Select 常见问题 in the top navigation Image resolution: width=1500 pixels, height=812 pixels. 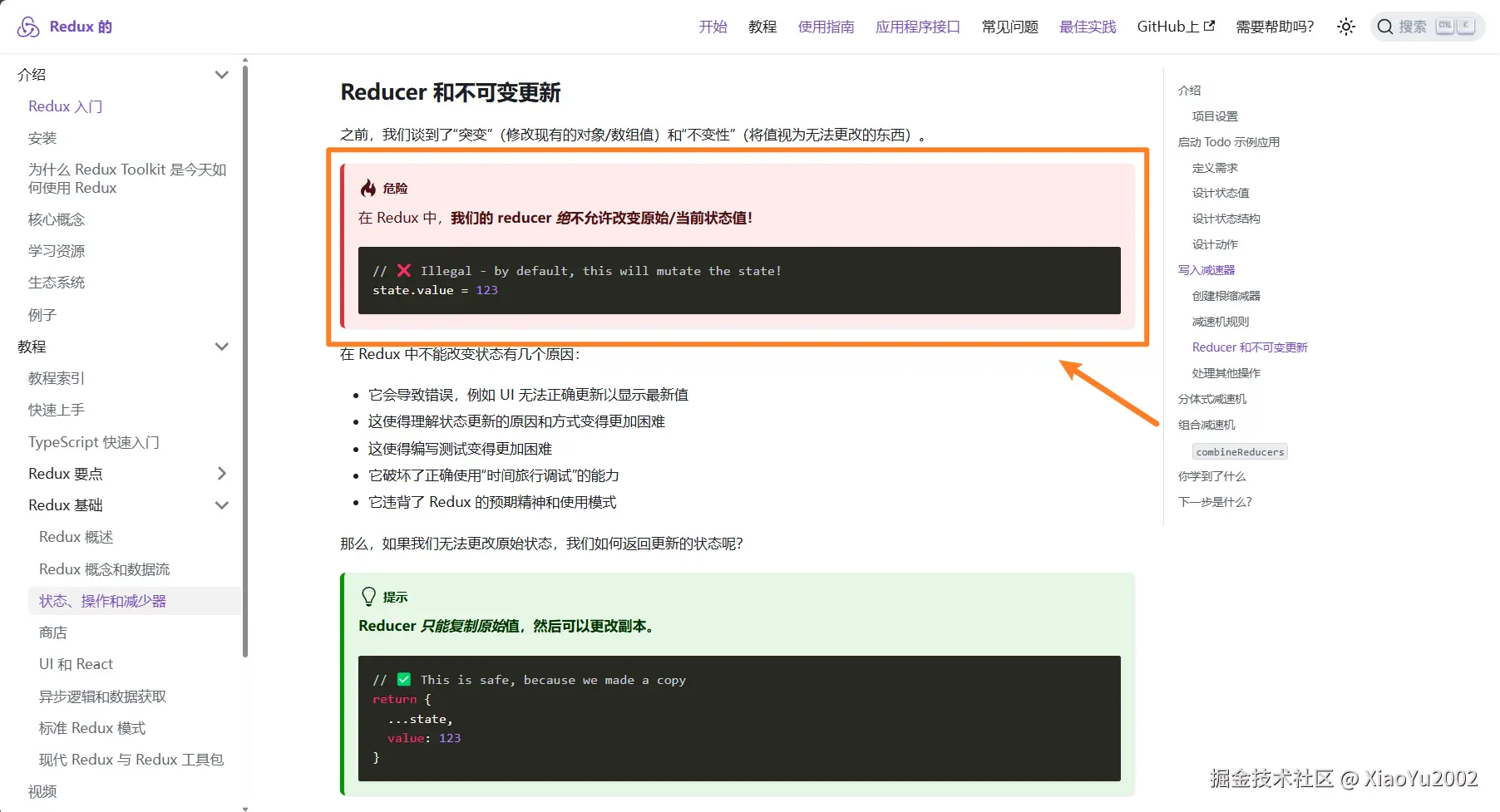[x=1009, y=26]
